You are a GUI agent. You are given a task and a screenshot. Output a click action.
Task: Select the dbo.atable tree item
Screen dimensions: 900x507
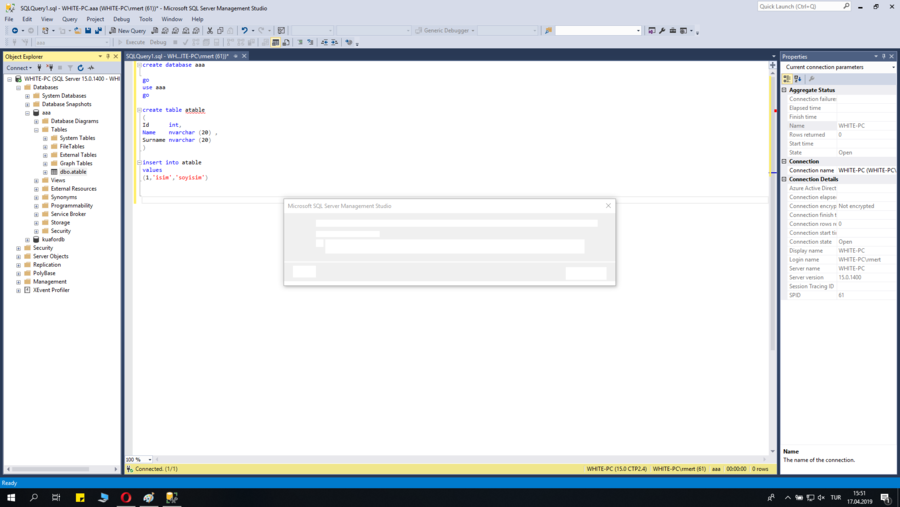(x=73, y=172)
